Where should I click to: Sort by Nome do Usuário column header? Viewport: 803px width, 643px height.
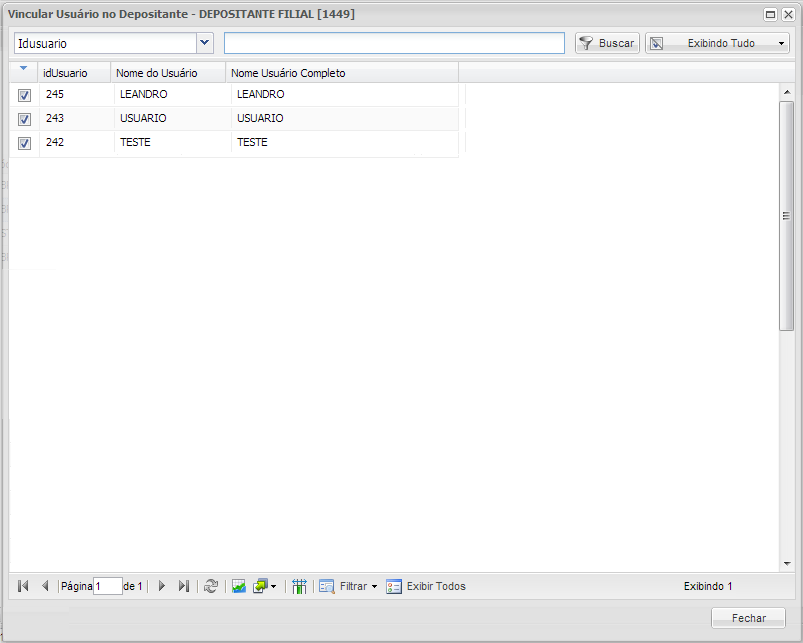[168, 73]
